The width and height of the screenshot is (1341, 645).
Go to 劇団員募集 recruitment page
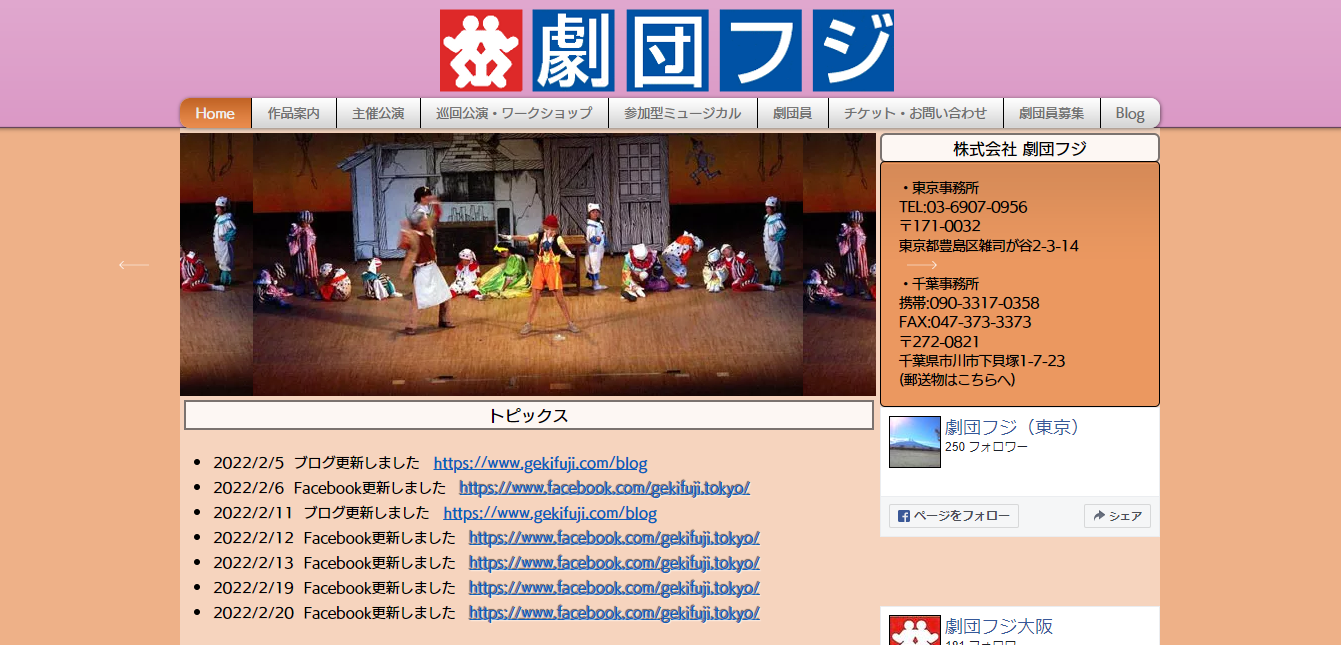[1051, 113]
